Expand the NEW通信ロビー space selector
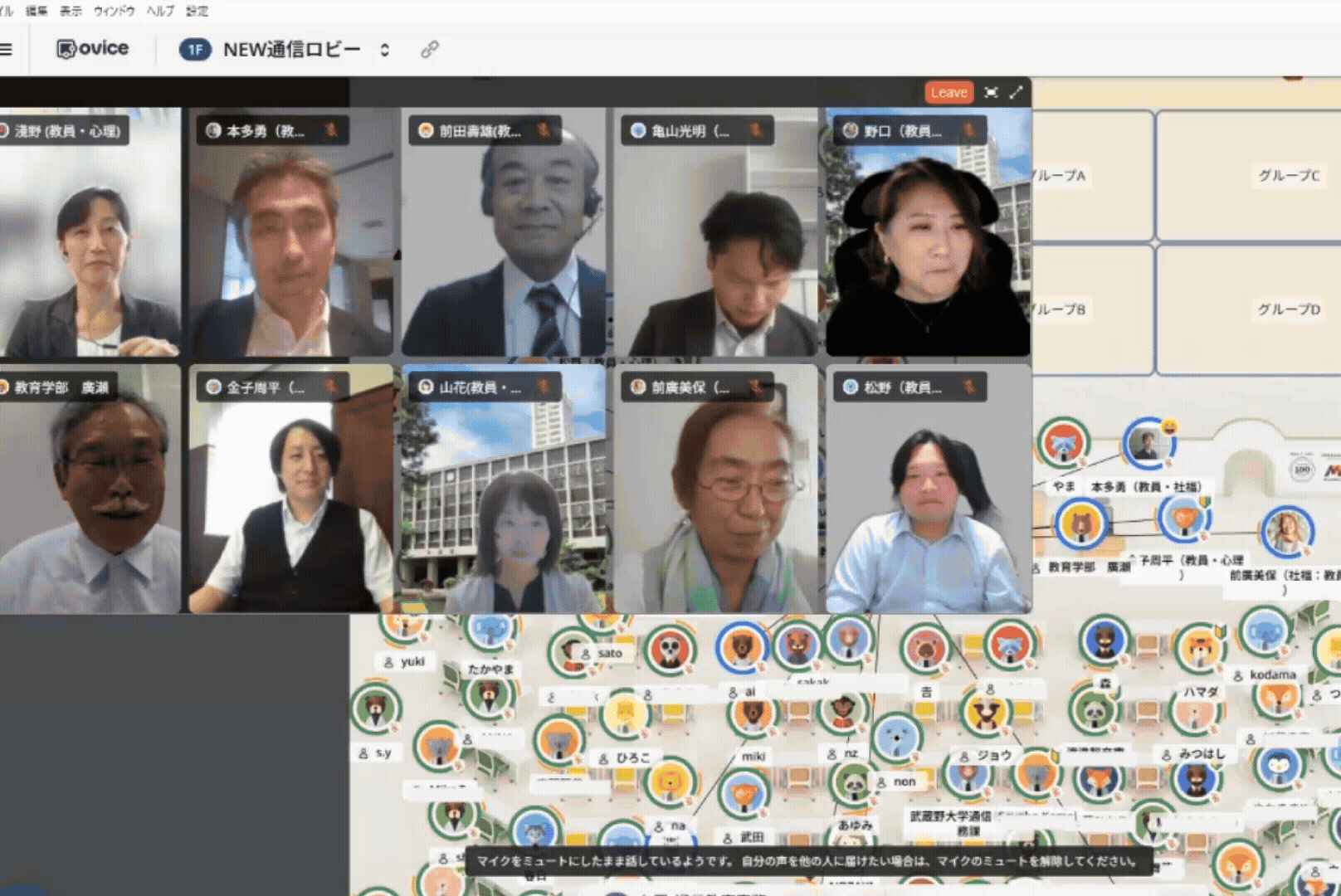 click(x=384, y=50)
